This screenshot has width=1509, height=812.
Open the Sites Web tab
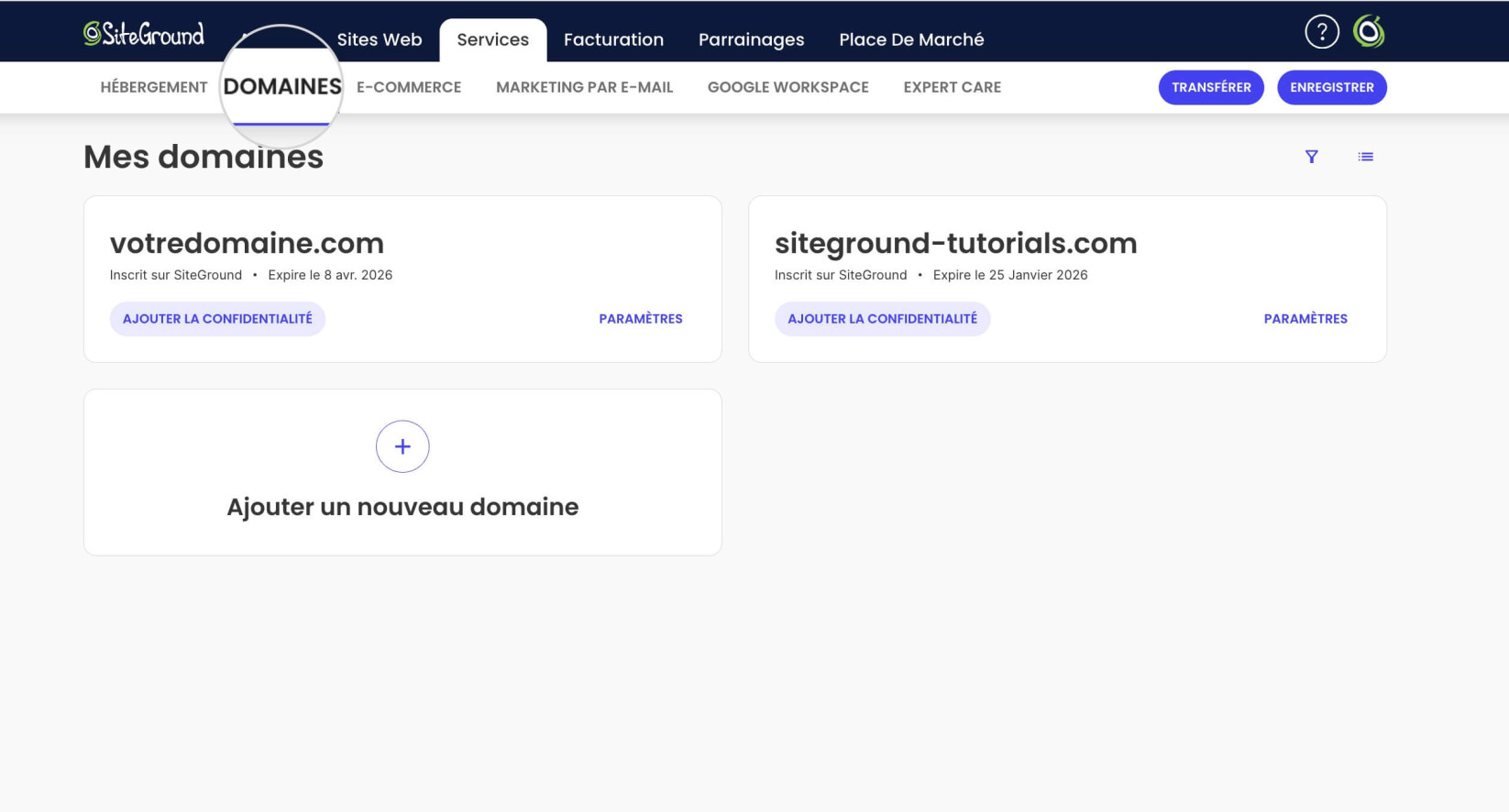pyautogui.click(x=380, y=39)
